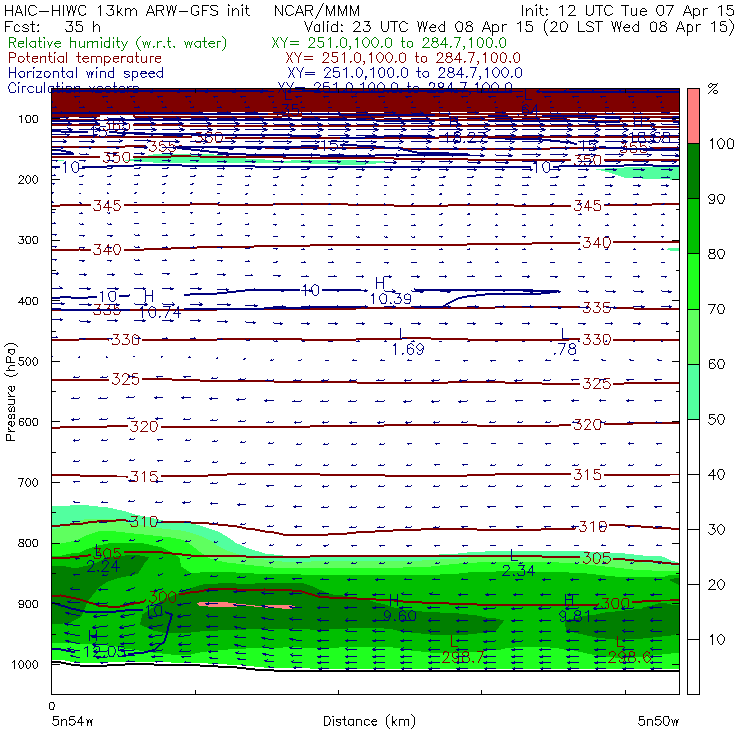Select the green 'Relative humidity (w.r.t. water)' legend
The image size is (740, 740).
(117, 43)
